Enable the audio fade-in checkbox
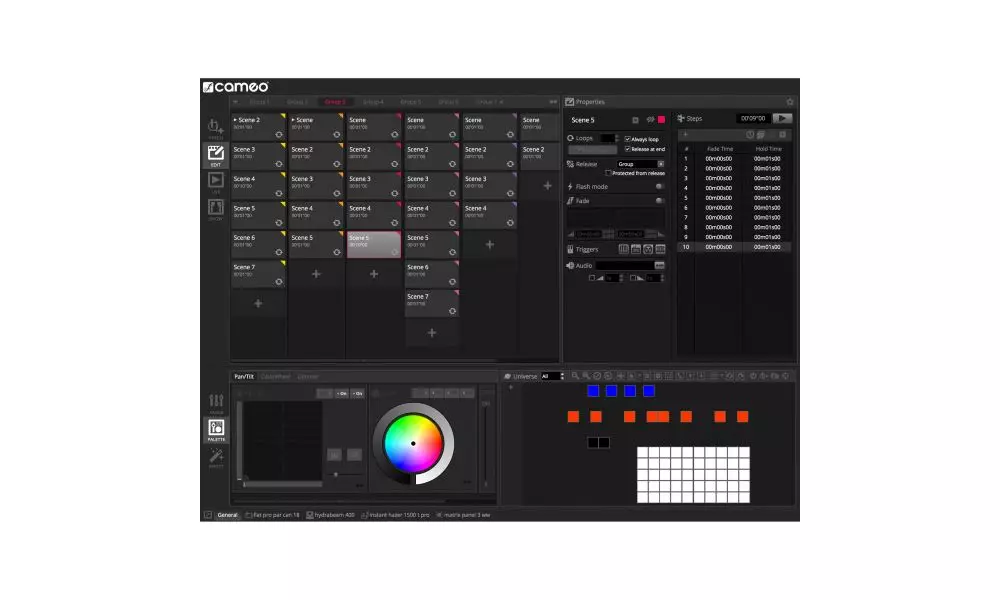The height and width of the screenshot is (600, 1000). coord(592,278)
